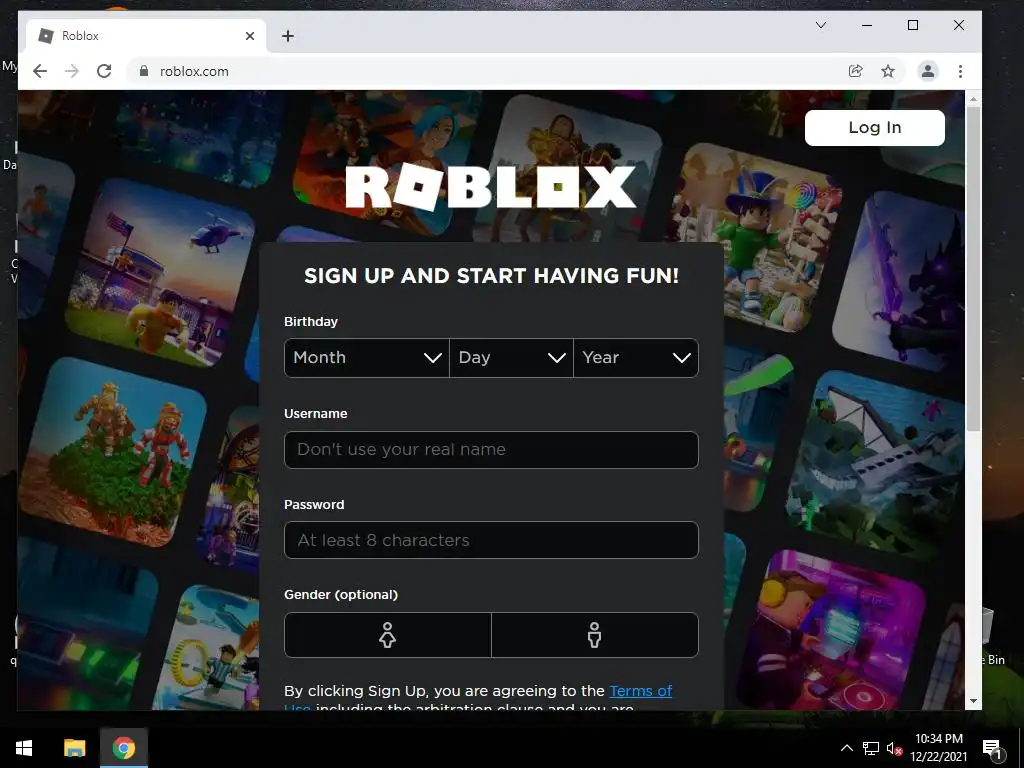Image resolution: width=1024 pixels, height=768 pixels.
Task: Reload the Roblox page
Action: tap(104, 71)
